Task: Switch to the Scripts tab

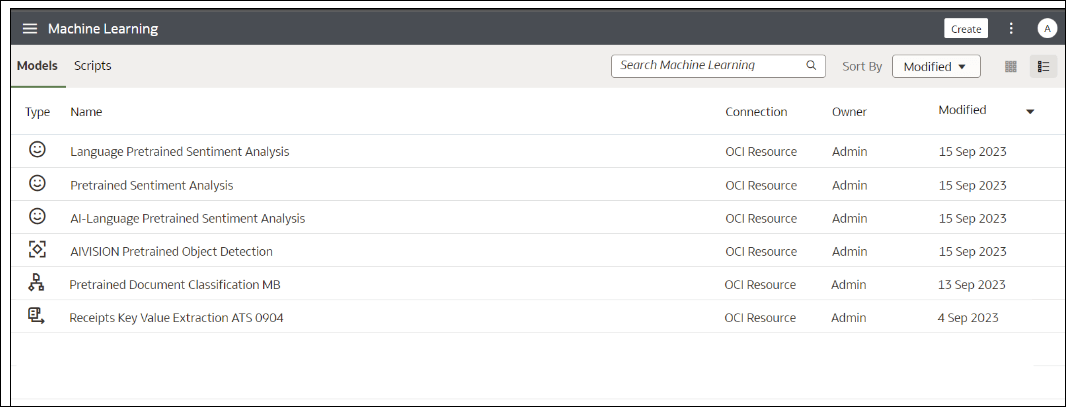Action: [92, 66]
